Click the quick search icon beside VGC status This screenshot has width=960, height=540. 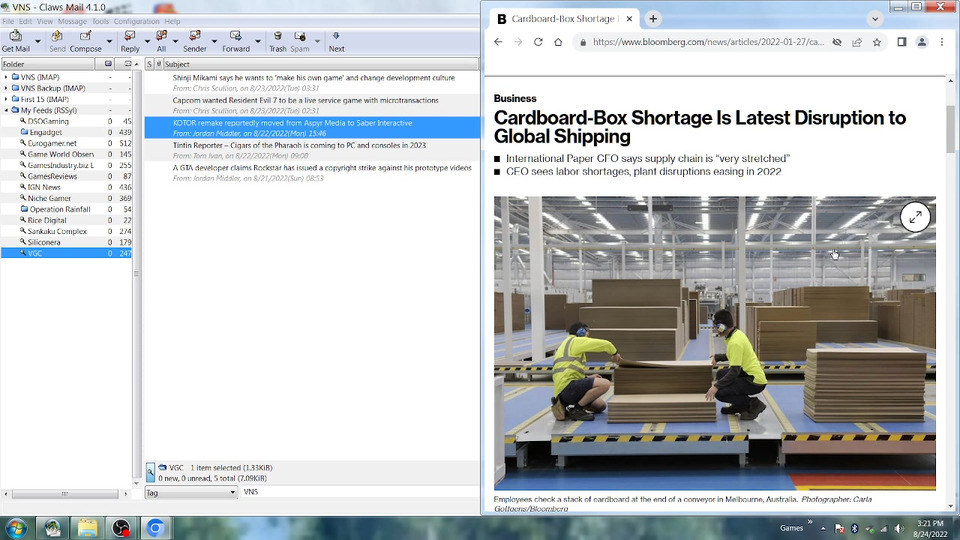coord(151,472)
